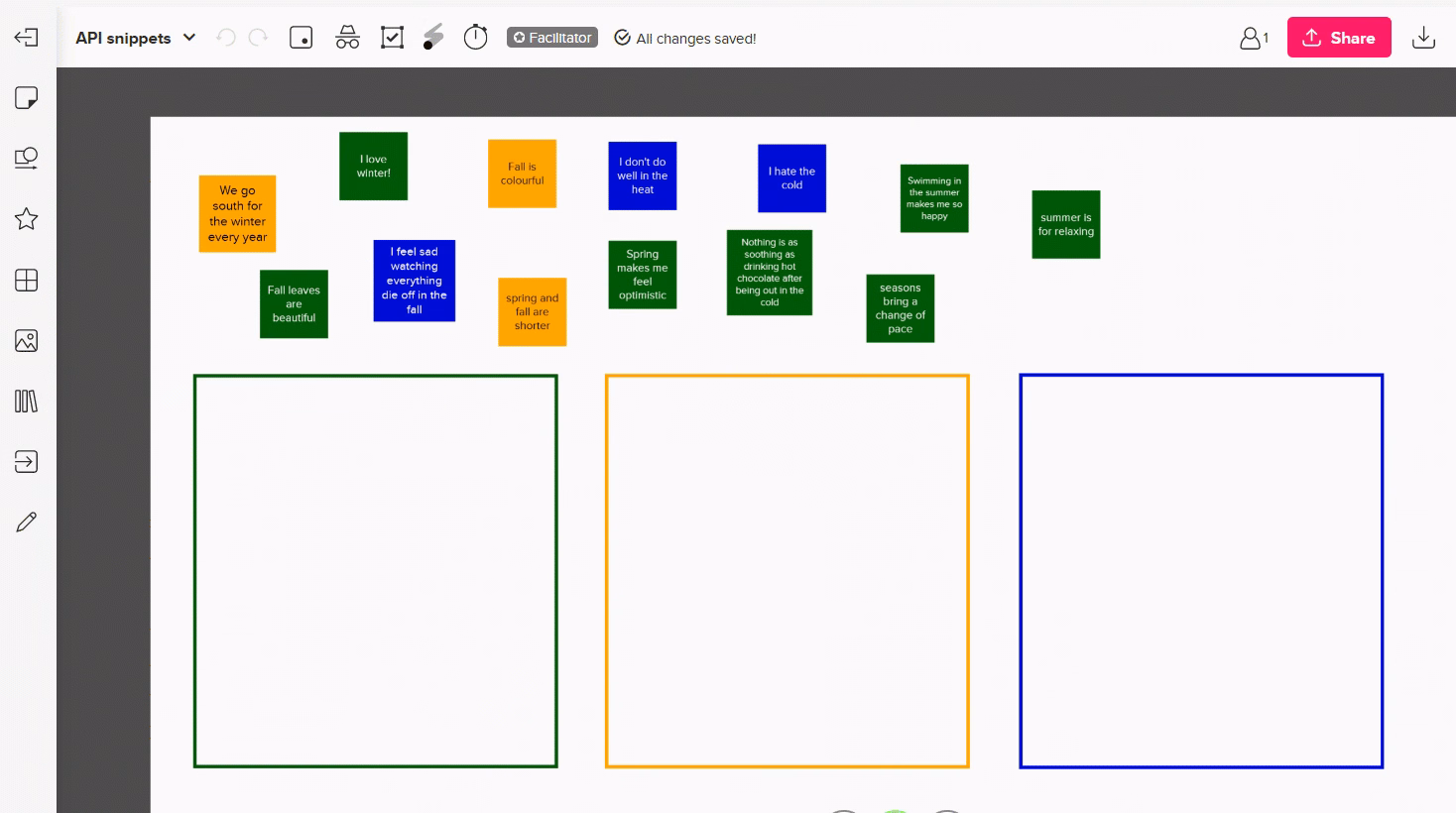The width and height of the screenshot is (1456, 813).
Task: Open the participants list user icon
Action: click(1254, 38)
